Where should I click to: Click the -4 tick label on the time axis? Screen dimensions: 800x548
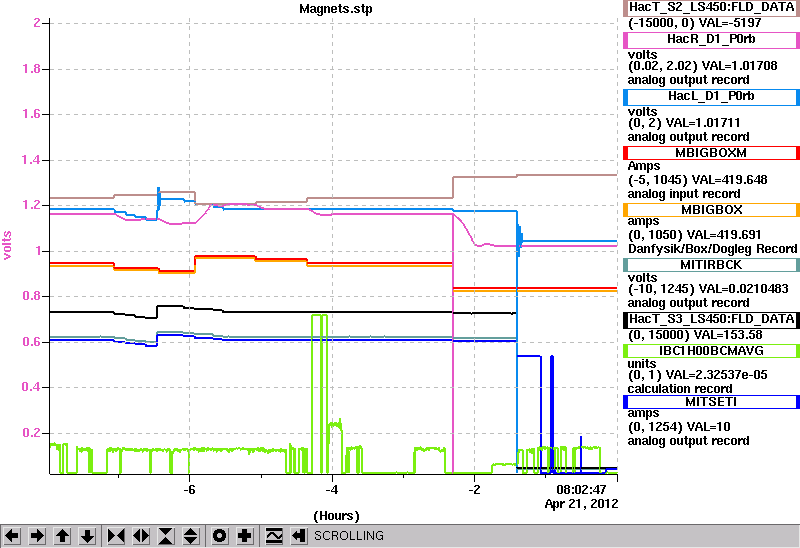332,490
